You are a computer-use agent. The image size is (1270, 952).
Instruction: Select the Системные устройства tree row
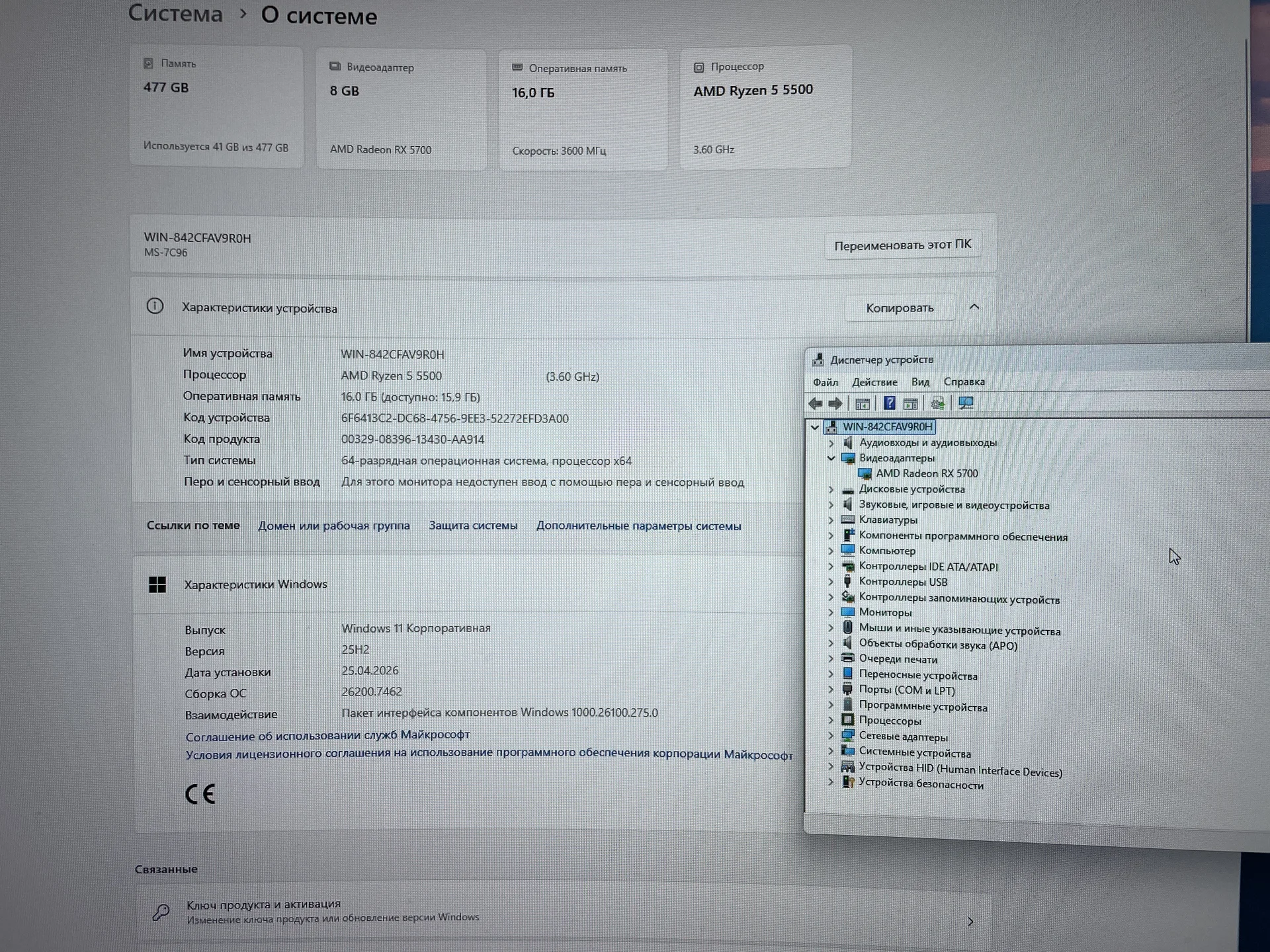tap(915, 752)
